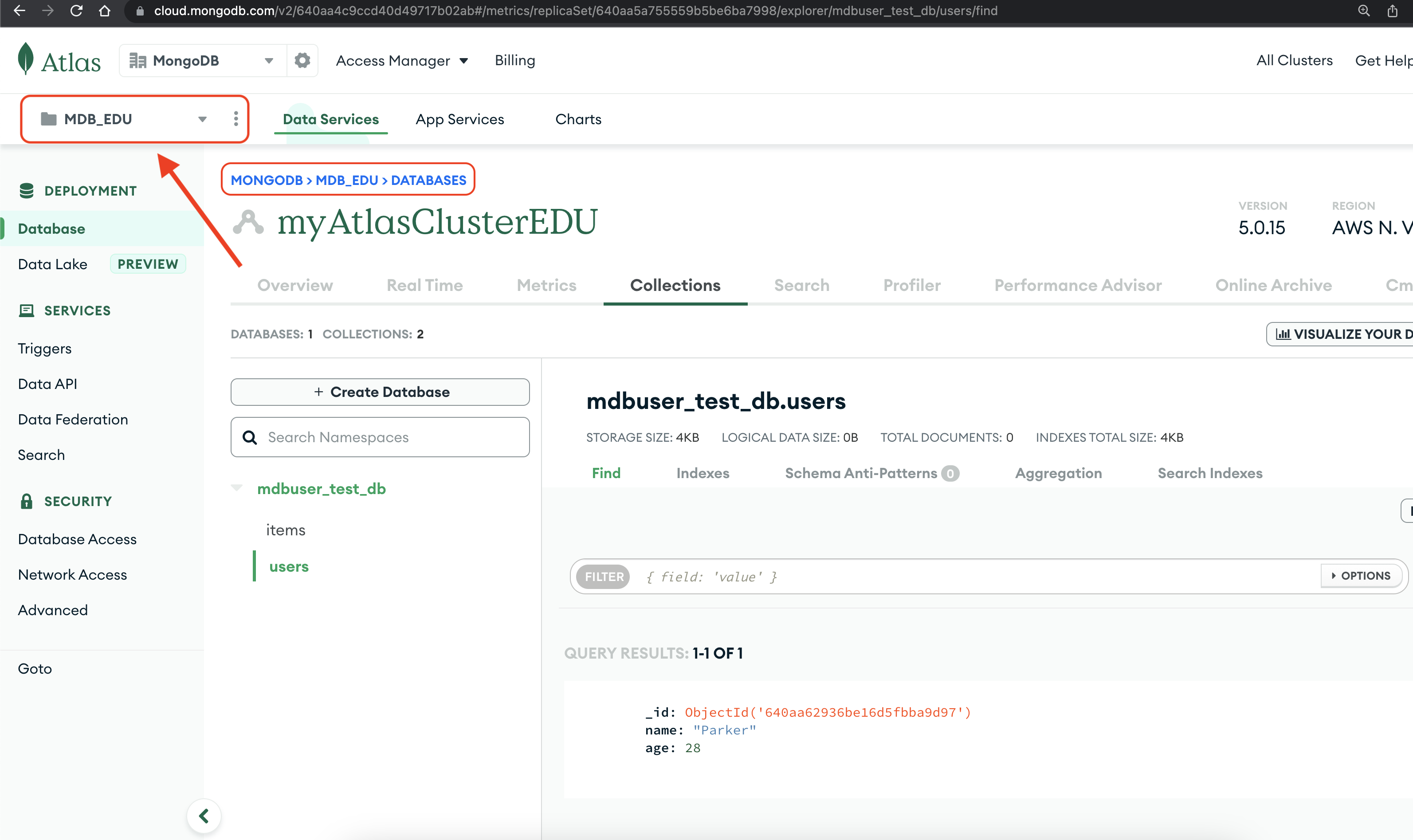Image resolution: width=1413 pixels, height=840 pixels.
Task: Collapse sidebar with the chevron arrow button
Action: point(204,816)
